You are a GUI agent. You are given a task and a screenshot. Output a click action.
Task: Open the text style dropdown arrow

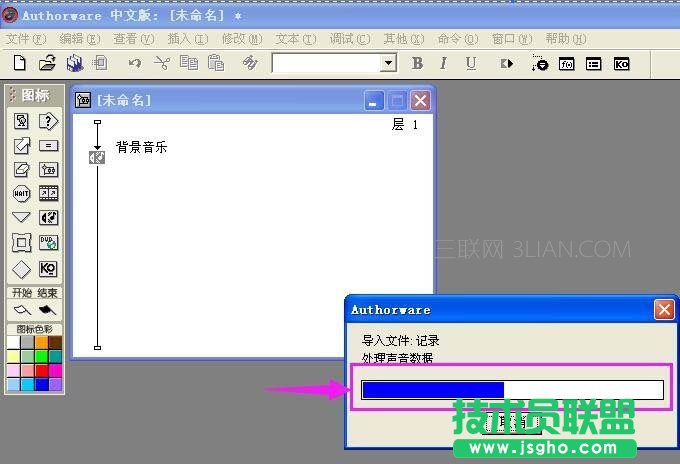[x=389, y=63]
